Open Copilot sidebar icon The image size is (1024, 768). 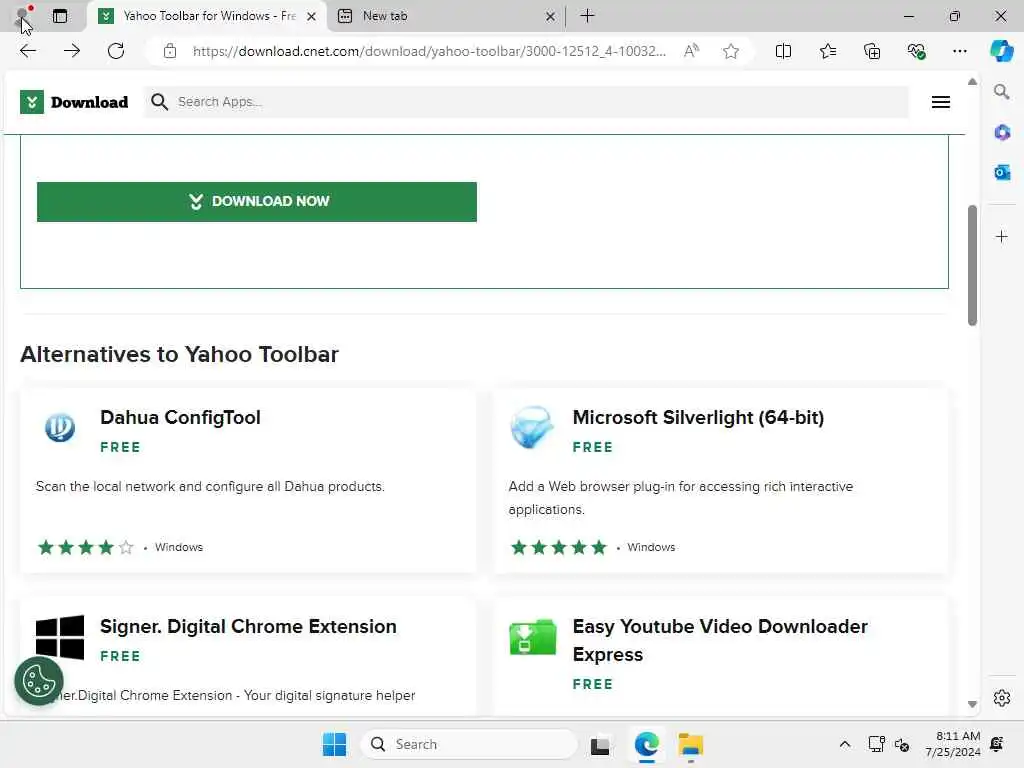(1001, 51)
